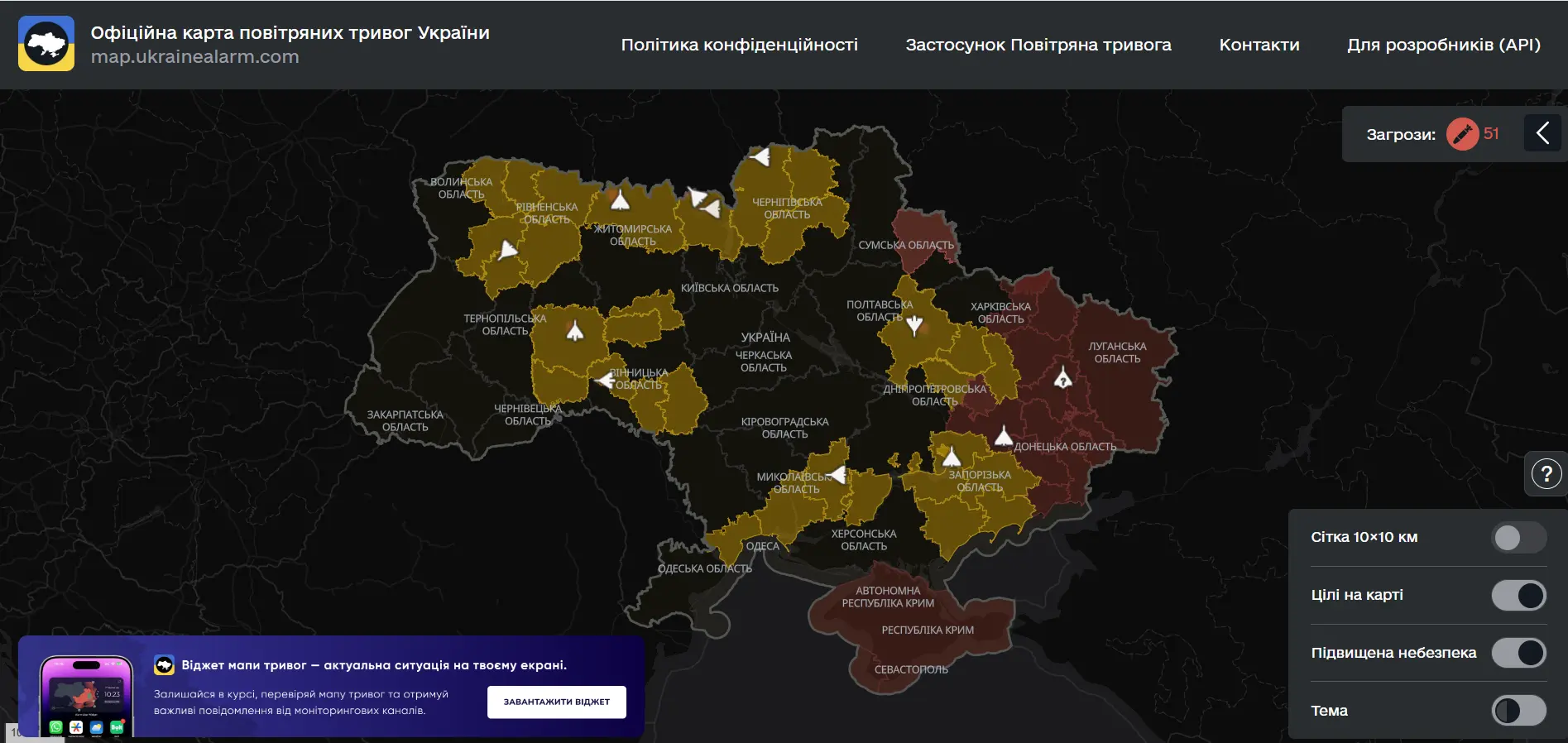Click the КИЇВСЬКА ОБЛАСТЬ label on map
The image size is (1568, 743).
[730, 288]
